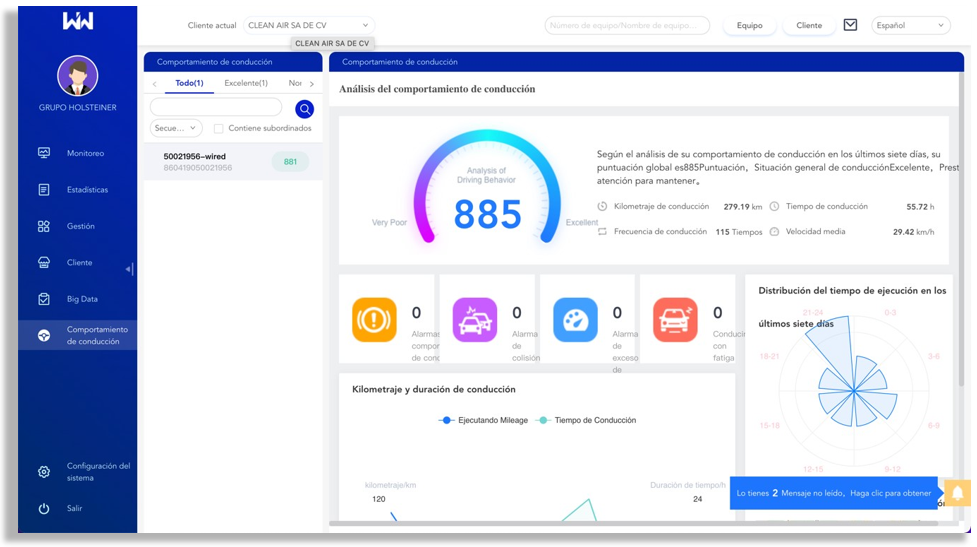
Task: Switch to the Excelente(1) tab
Action: point(246,84)
